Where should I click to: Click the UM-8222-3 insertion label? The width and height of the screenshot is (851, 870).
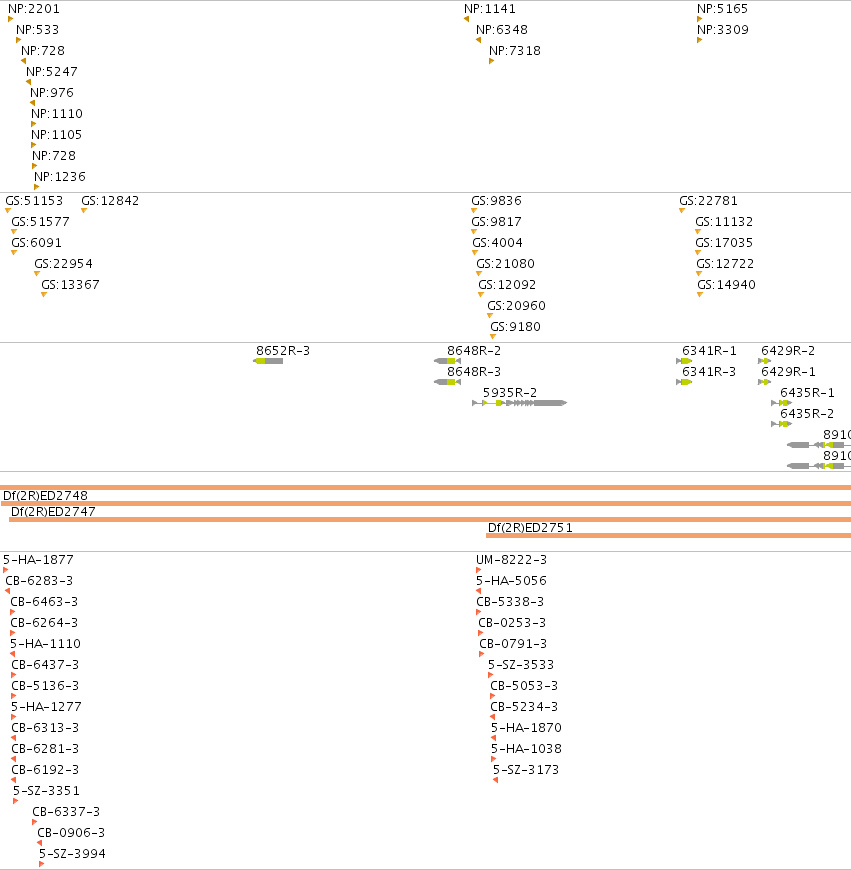click(x=511, y=560)
